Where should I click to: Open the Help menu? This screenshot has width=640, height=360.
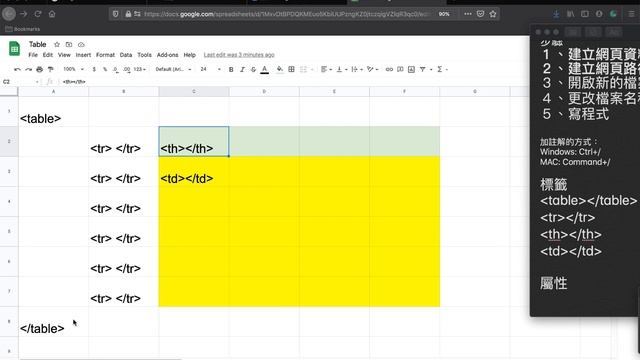pyautogui.click(x=189, y=55)
